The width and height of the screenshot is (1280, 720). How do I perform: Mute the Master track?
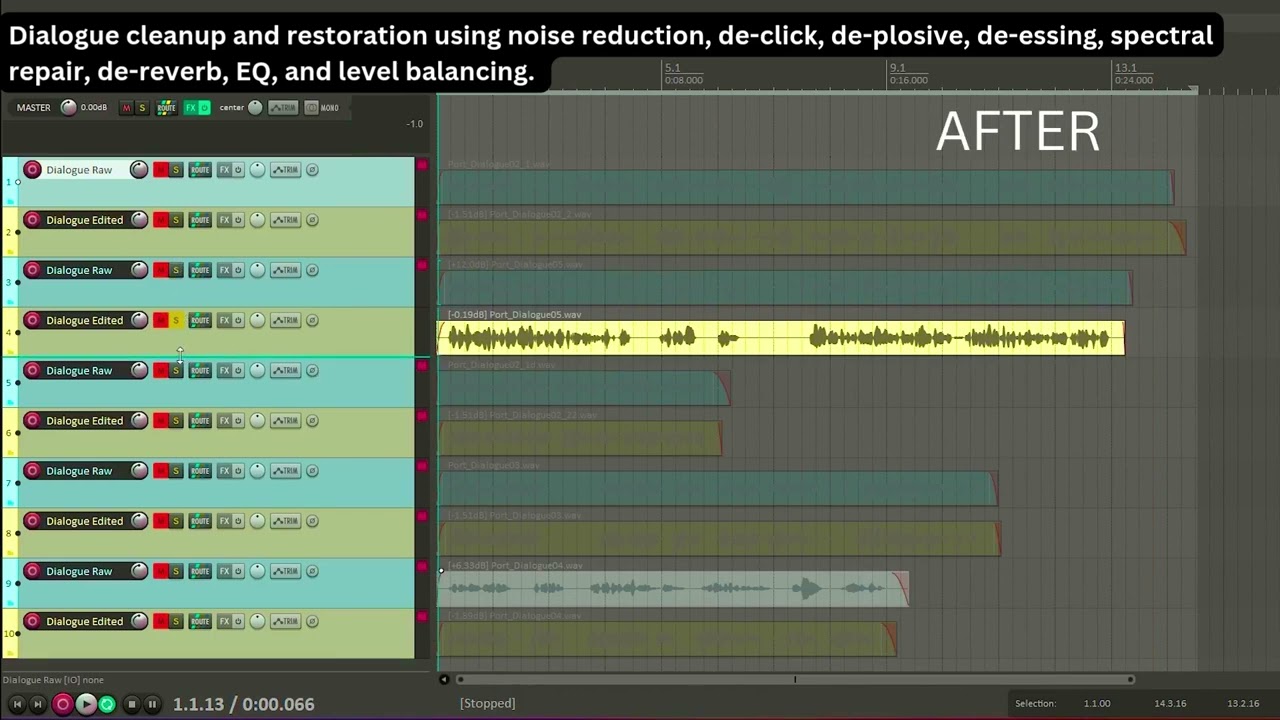126,108
